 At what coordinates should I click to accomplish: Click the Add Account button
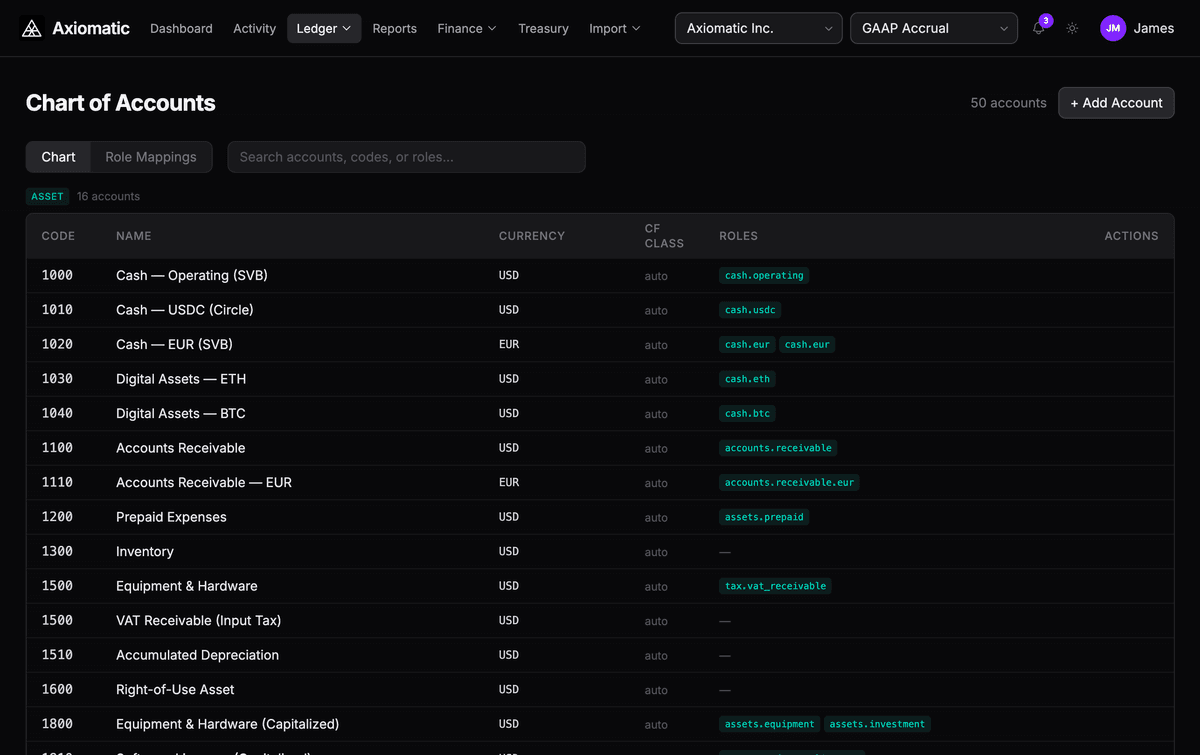(x=1115, y=102)
